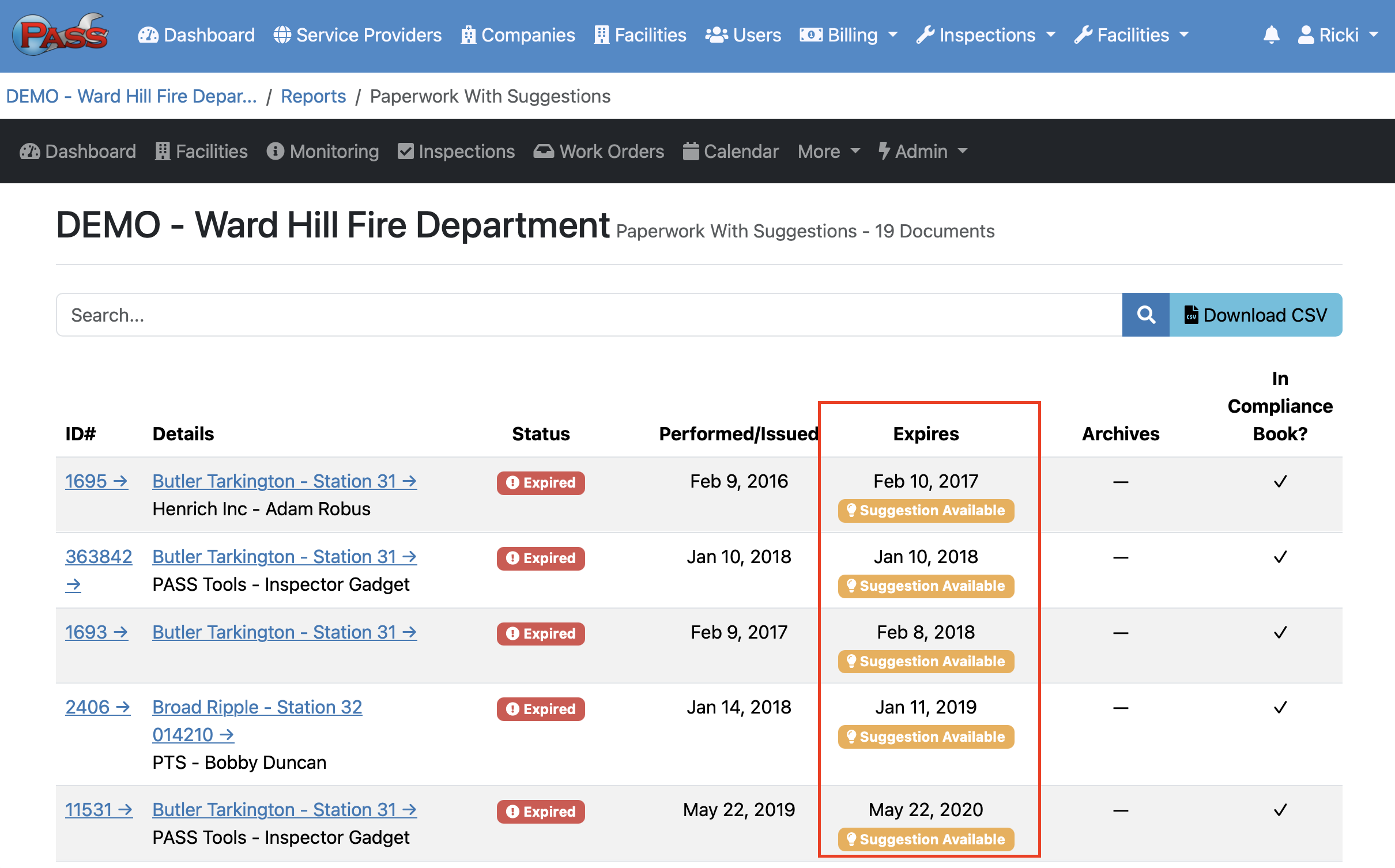This screenshot has height=868, width=1395.
Task: Open the Ricki user menu
Action: tap(1337, 35)
